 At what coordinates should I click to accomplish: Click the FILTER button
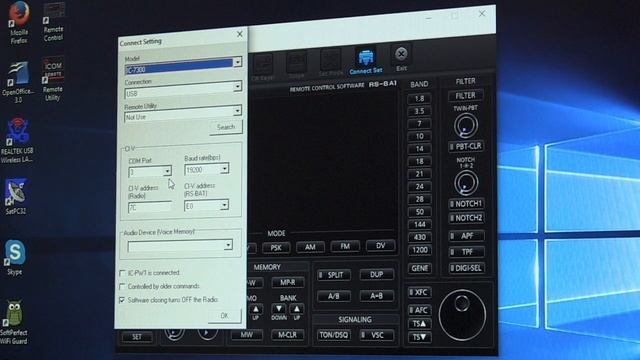coord(466,96)
